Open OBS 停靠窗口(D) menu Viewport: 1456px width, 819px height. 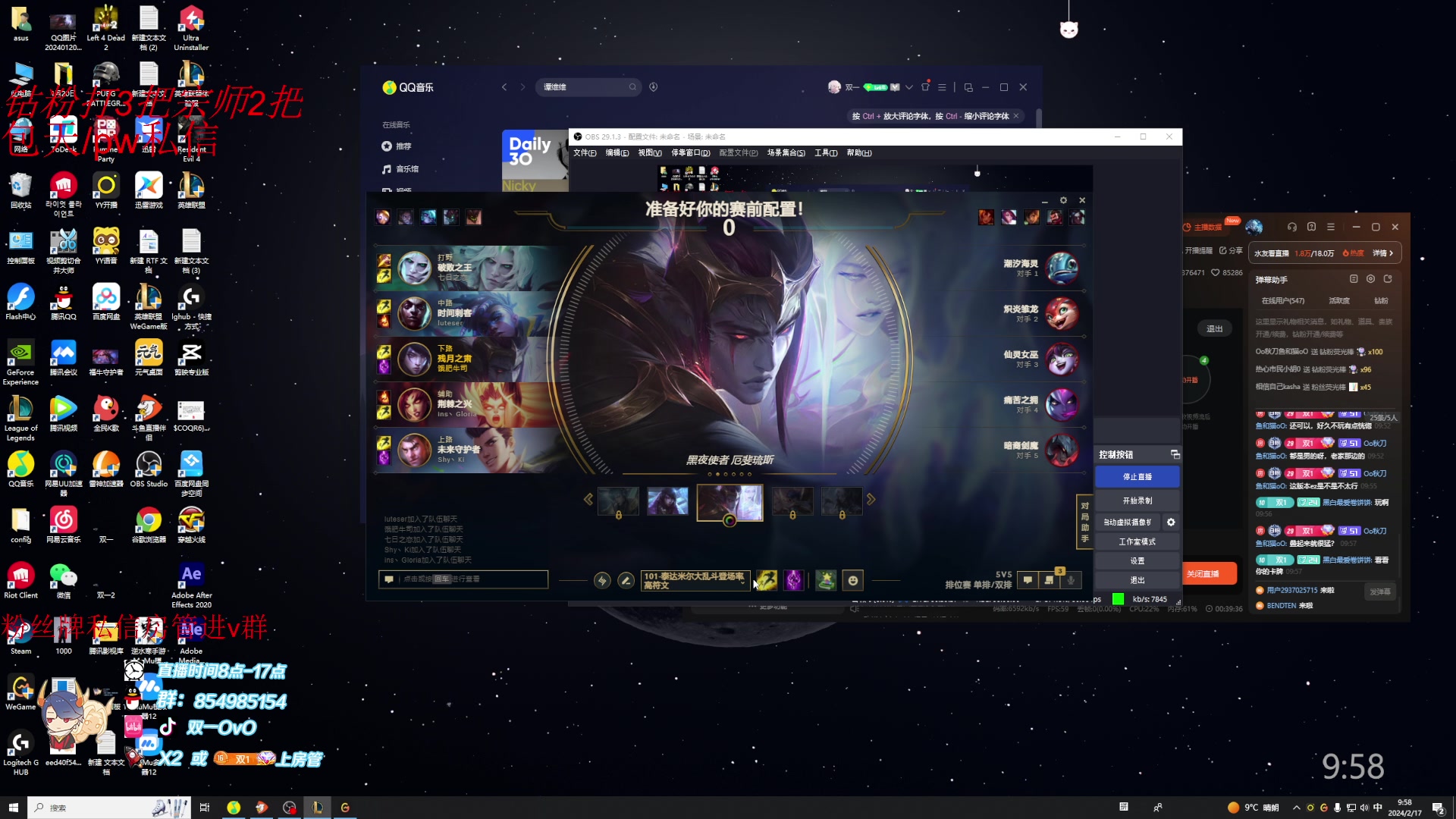point(690,153)
